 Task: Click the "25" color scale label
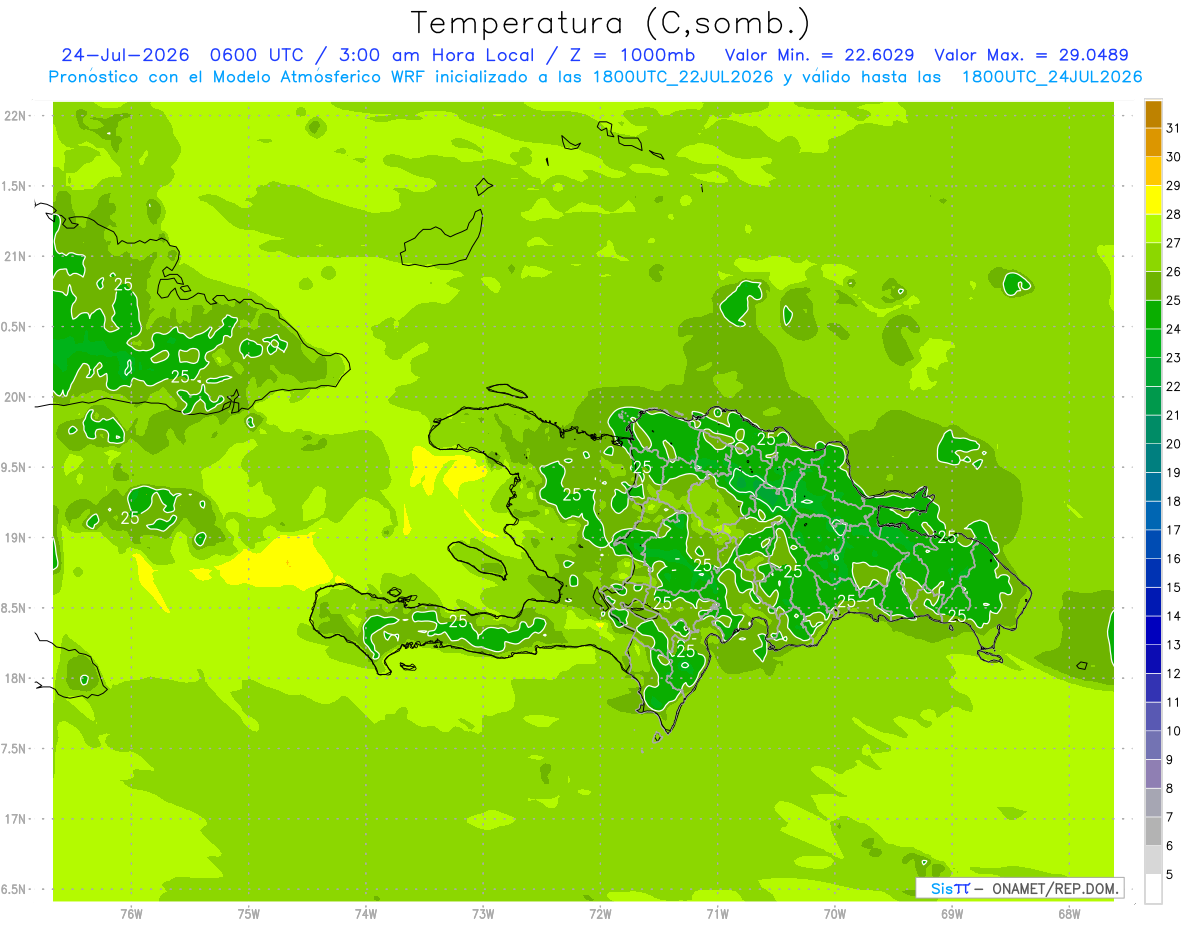(x=1174, y=300)
